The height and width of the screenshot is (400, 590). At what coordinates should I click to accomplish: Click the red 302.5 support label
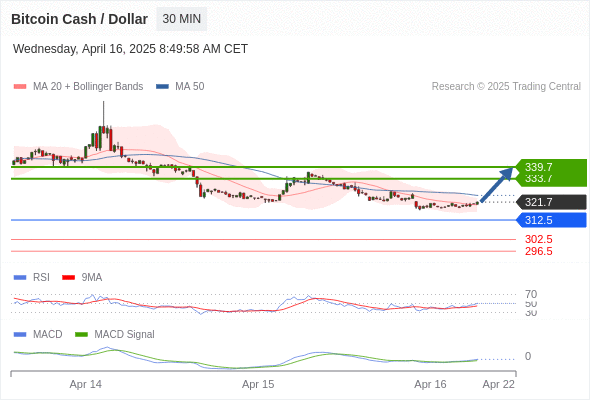539,239
